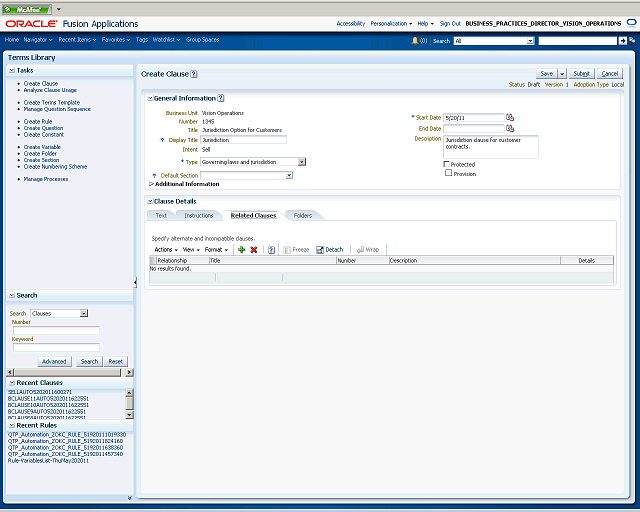Collapse the Recent Clauses panel
This screenshot has height=512, width=640.
click(12, 383)
